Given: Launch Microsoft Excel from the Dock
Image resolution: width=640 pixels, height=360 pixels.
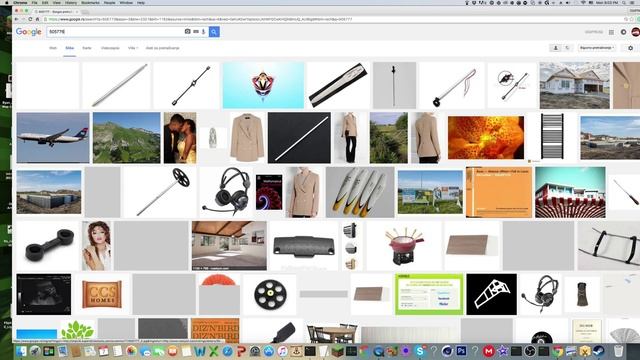Looking at the screenshot, I should pos(213,351).
